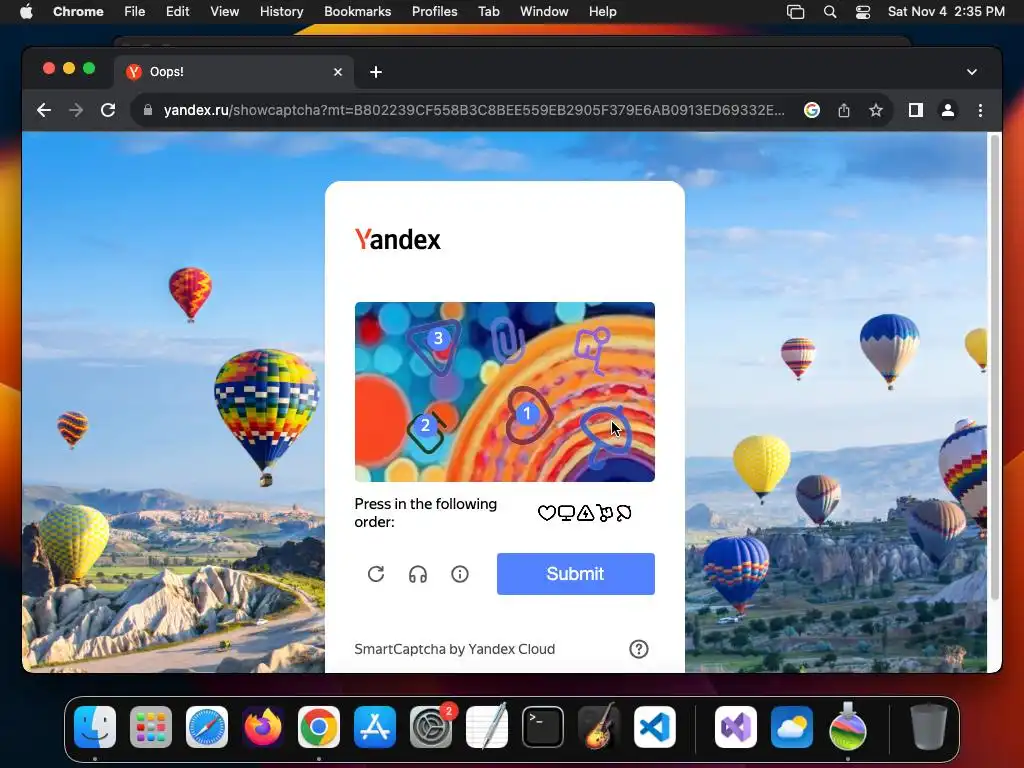Go back in Chrome
Screen dimensions: 1024x768
[44, 110]
